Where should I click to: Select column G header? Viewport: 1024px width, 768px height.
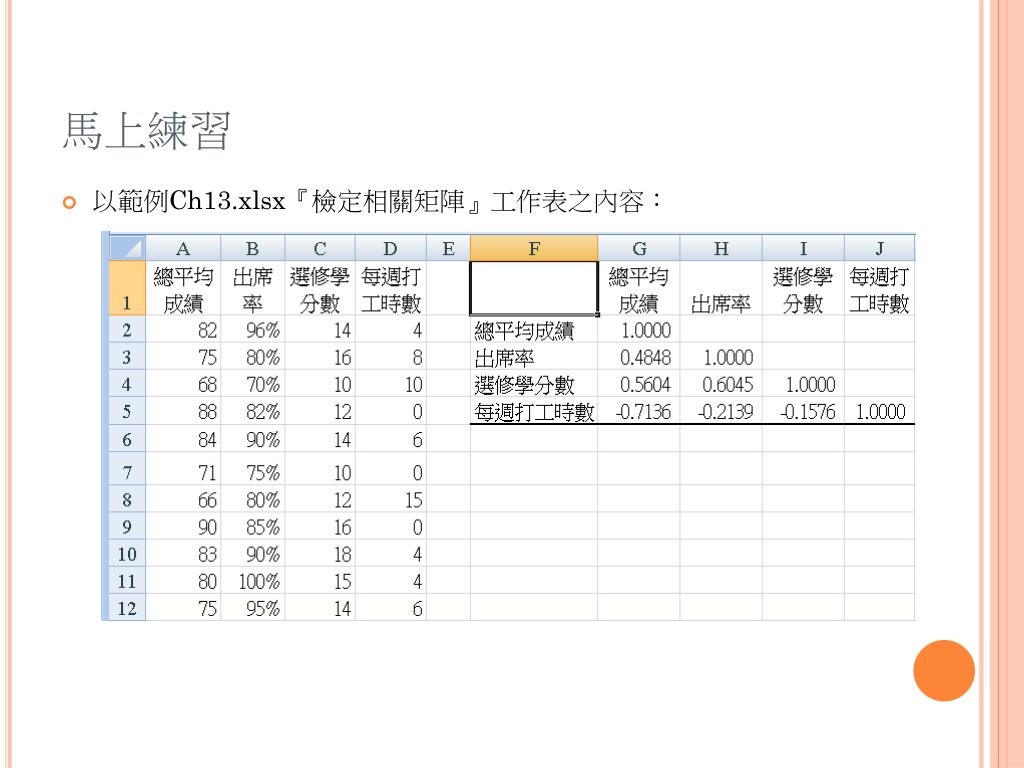pos(639,248)
